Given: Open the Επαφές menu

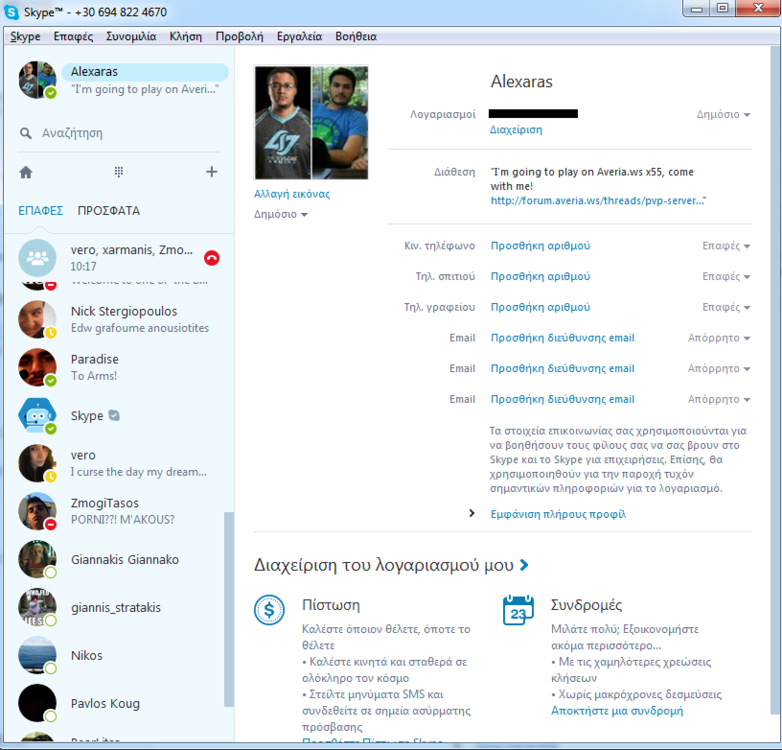Looking at the screenshot, I should tap(73, 36).
